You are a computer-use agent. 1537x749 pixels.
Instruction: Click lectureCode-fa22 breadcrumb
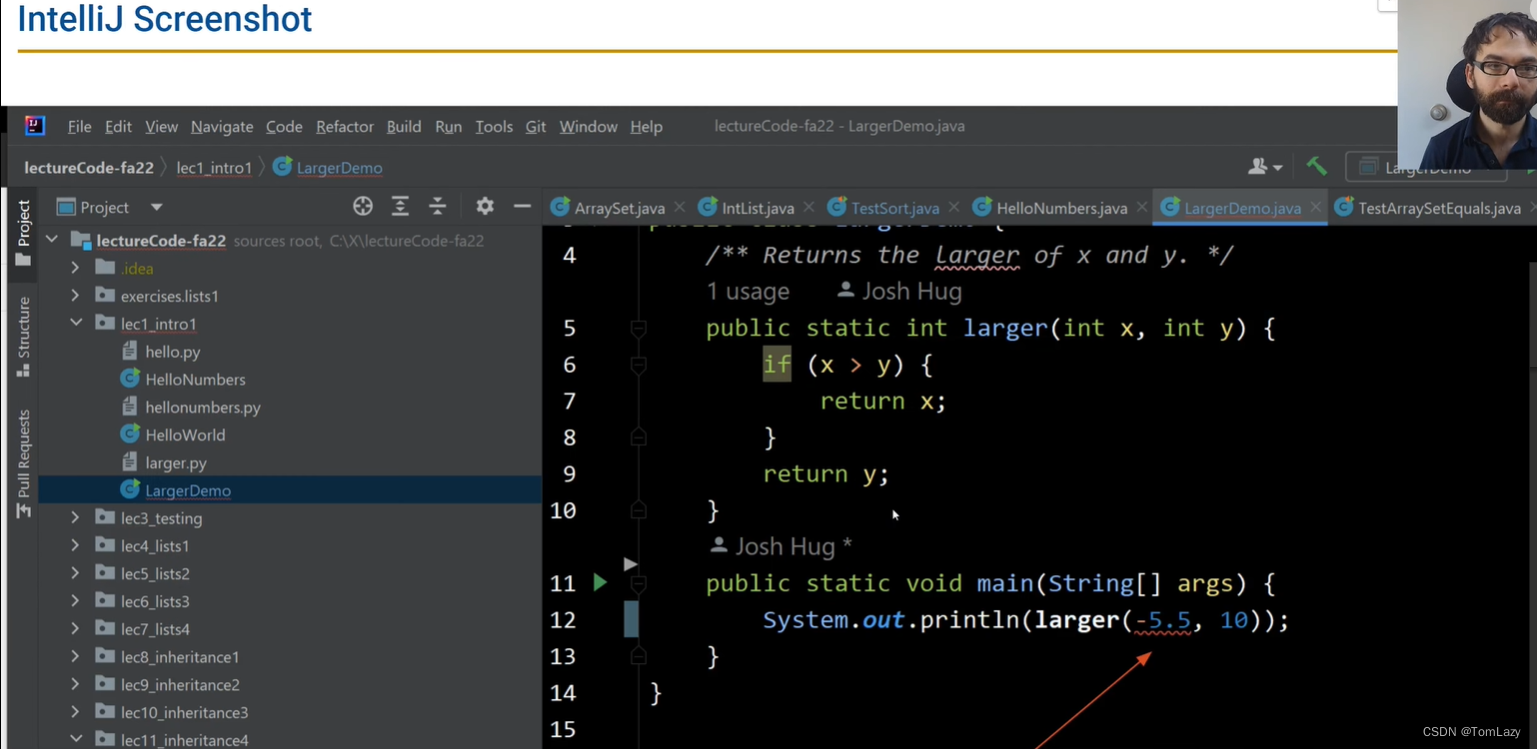(89, 168)
